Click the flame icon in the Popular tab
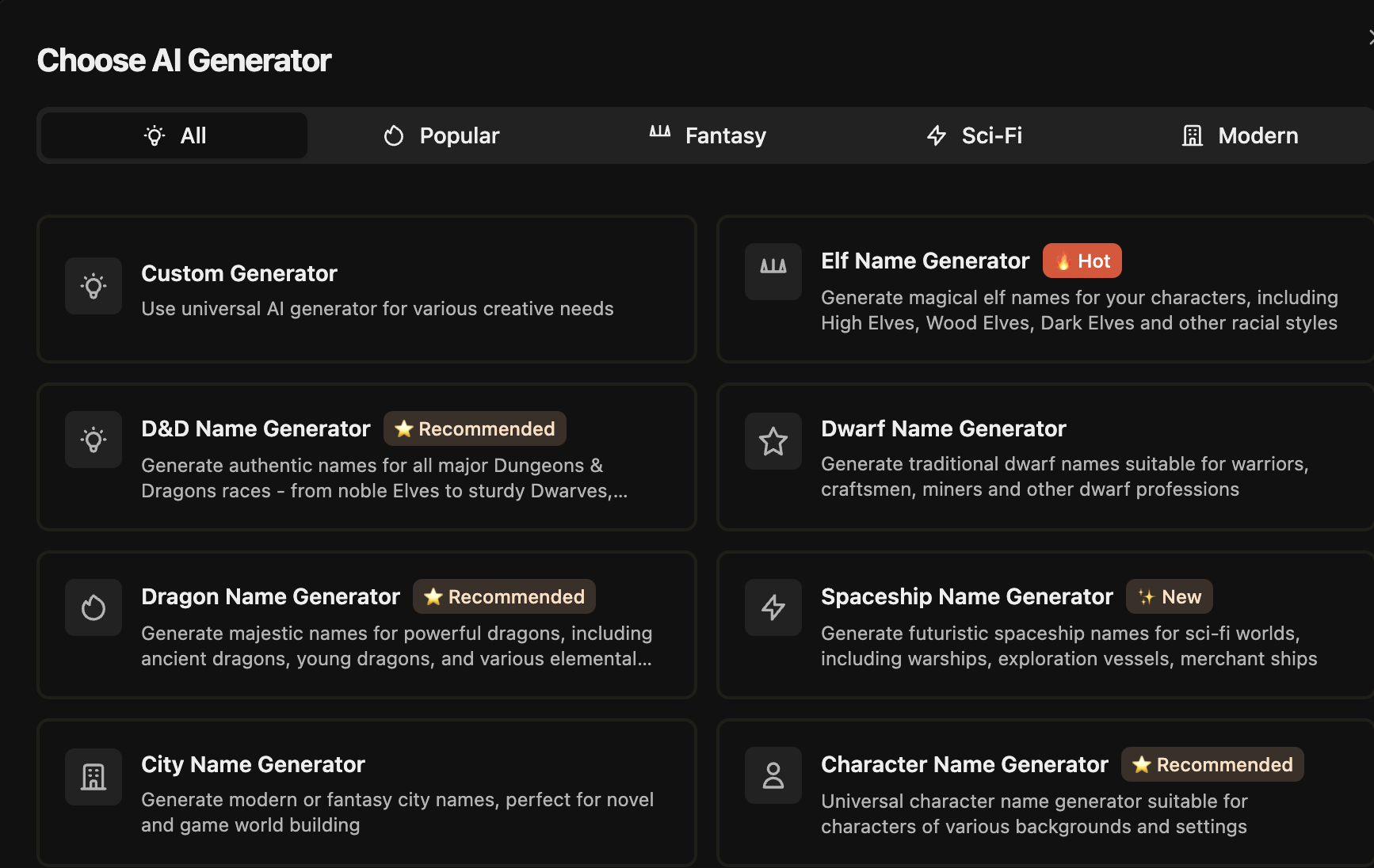Screen dimensions: 1374x868 pyautogui.click(x=393, y=135)
